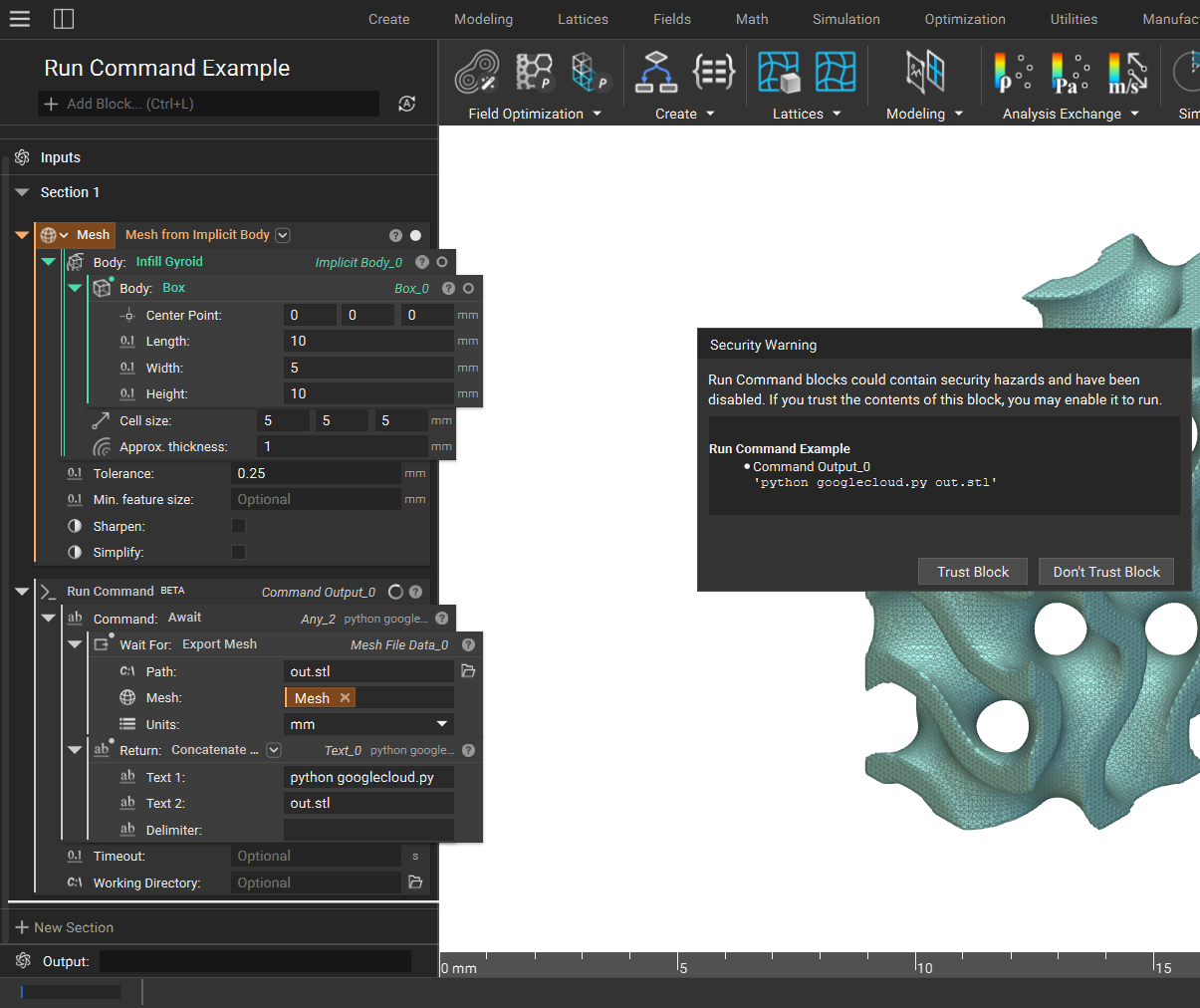Click the Pa pressure analysis exchange icon
The height and width of the screenshot is (1008, 1200).
click(1071, 73)
